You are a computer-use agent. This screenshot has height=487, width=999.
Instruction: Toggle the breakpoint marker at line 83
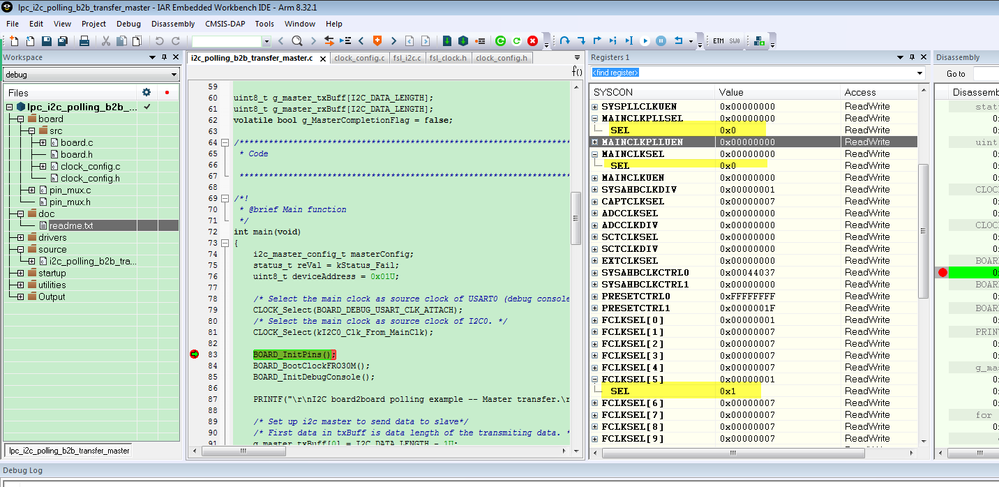click(194, 354)
